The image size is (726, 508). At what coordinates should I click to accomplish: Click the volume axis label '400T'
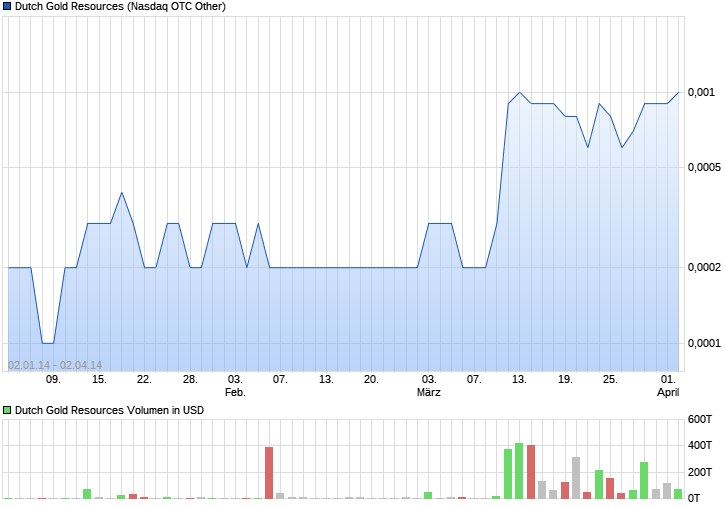click(x=700, y=445)
